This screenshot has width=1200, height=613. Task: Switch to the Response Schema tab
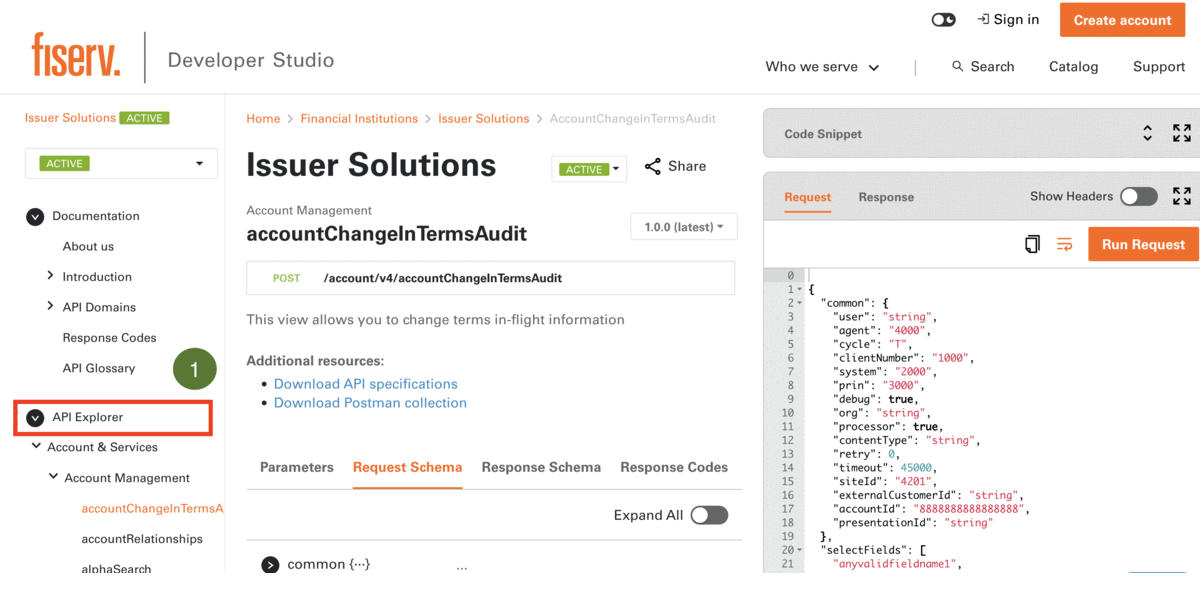541,467
